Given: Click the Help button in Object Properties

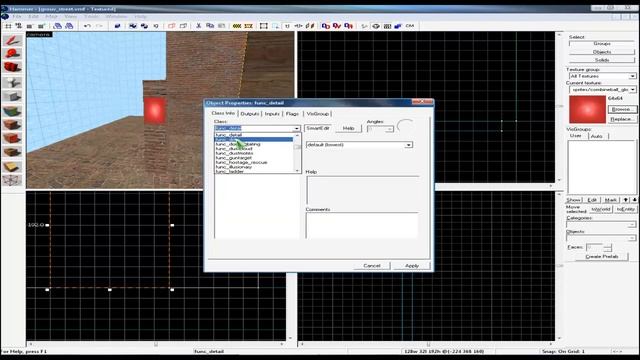Looking at the screenshot, I should coord(348,128).
